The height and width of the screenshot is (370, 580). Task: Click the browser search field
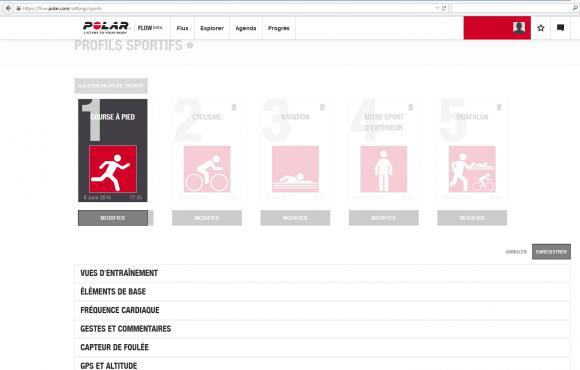pos(512,8)
